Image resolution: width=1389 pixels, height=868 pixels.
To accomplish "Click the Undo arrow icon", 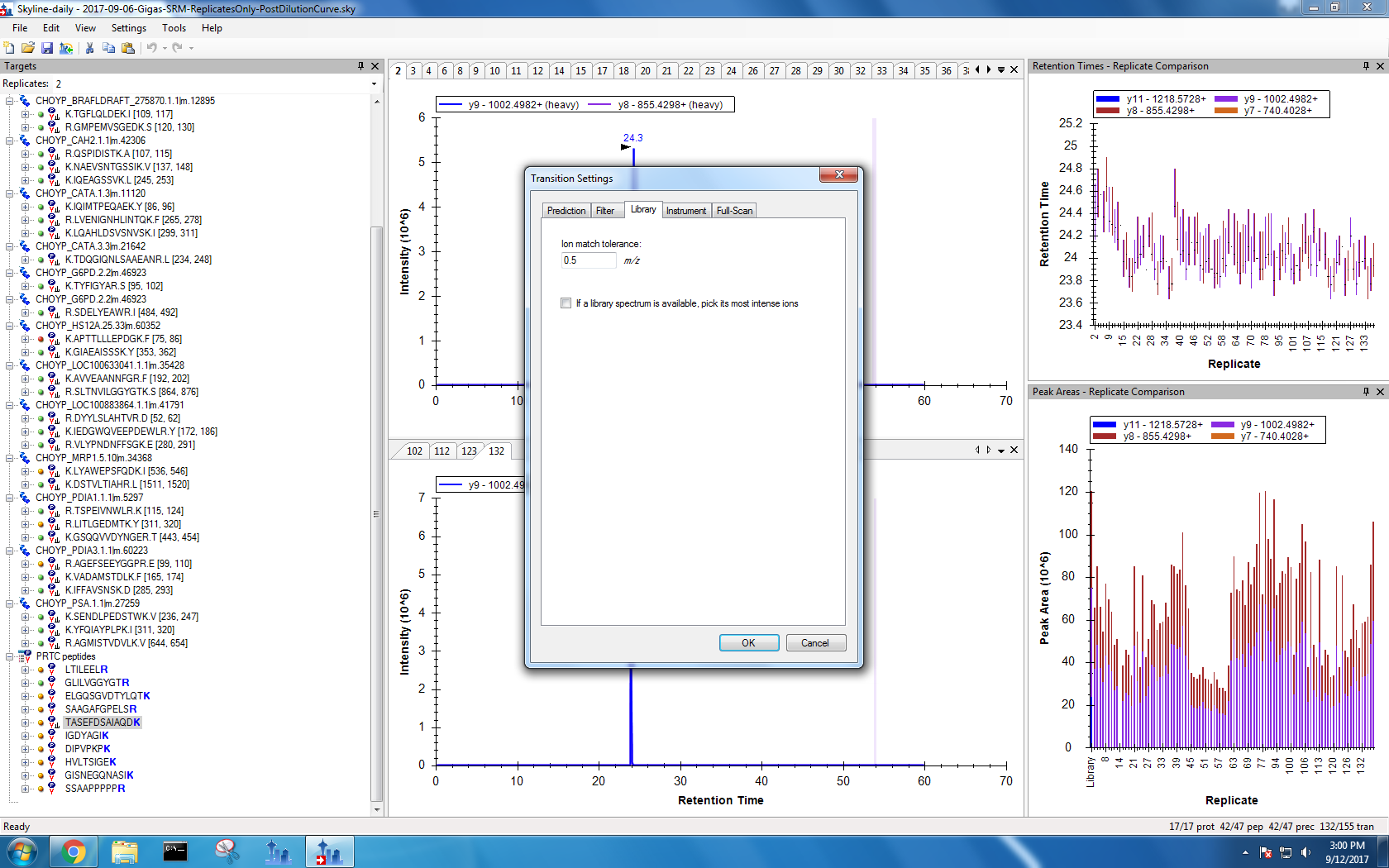I will tap(151, 48).
